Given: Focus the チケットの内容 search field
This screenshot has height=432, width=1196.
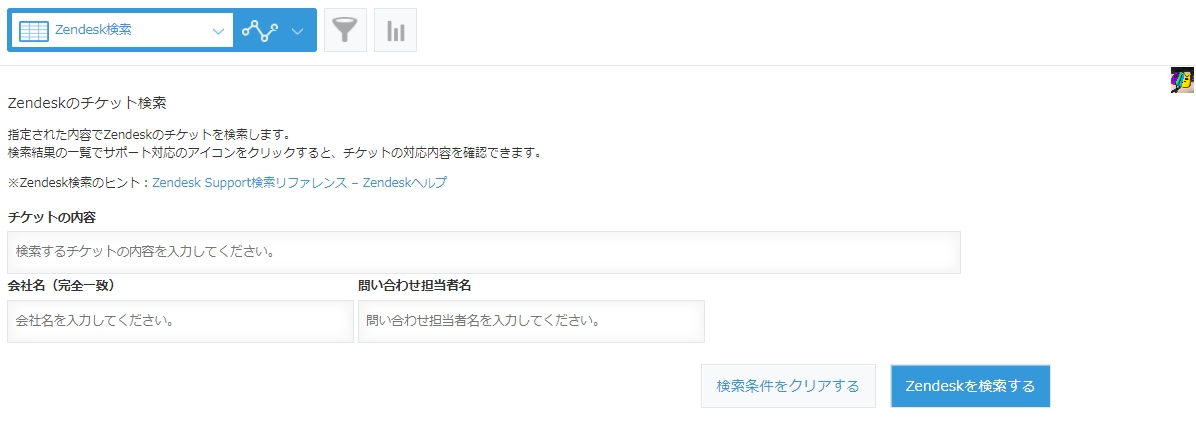Looking at the screenshot, I should click(x=484, y=252).
